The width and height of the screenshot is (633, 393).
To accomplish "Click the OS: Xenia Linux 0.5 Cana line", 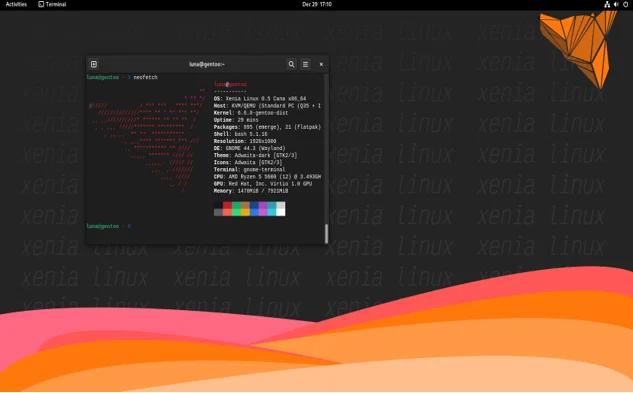I will pyautogui.click(x=260, y=99).
